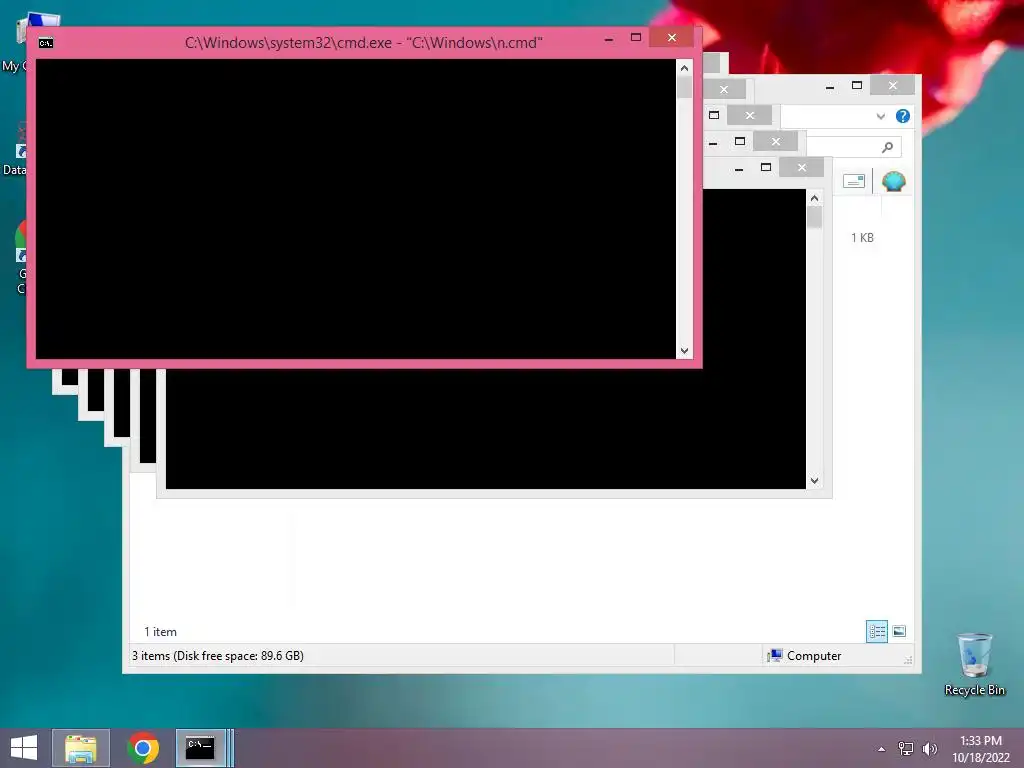Open the cmd.exe system menu icon in title bar

pos(46,43)
